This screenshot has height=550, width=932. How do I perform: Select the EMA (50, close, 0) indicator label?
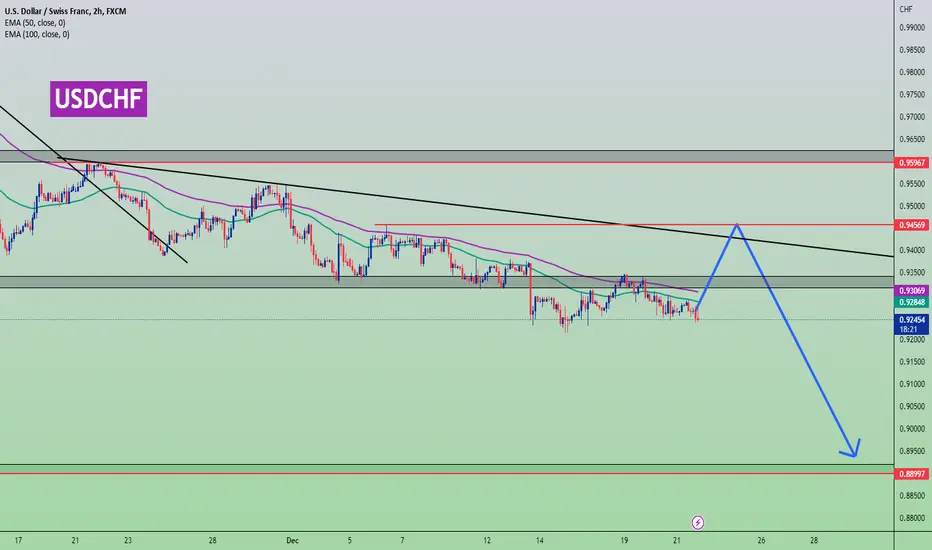point(35,23)
